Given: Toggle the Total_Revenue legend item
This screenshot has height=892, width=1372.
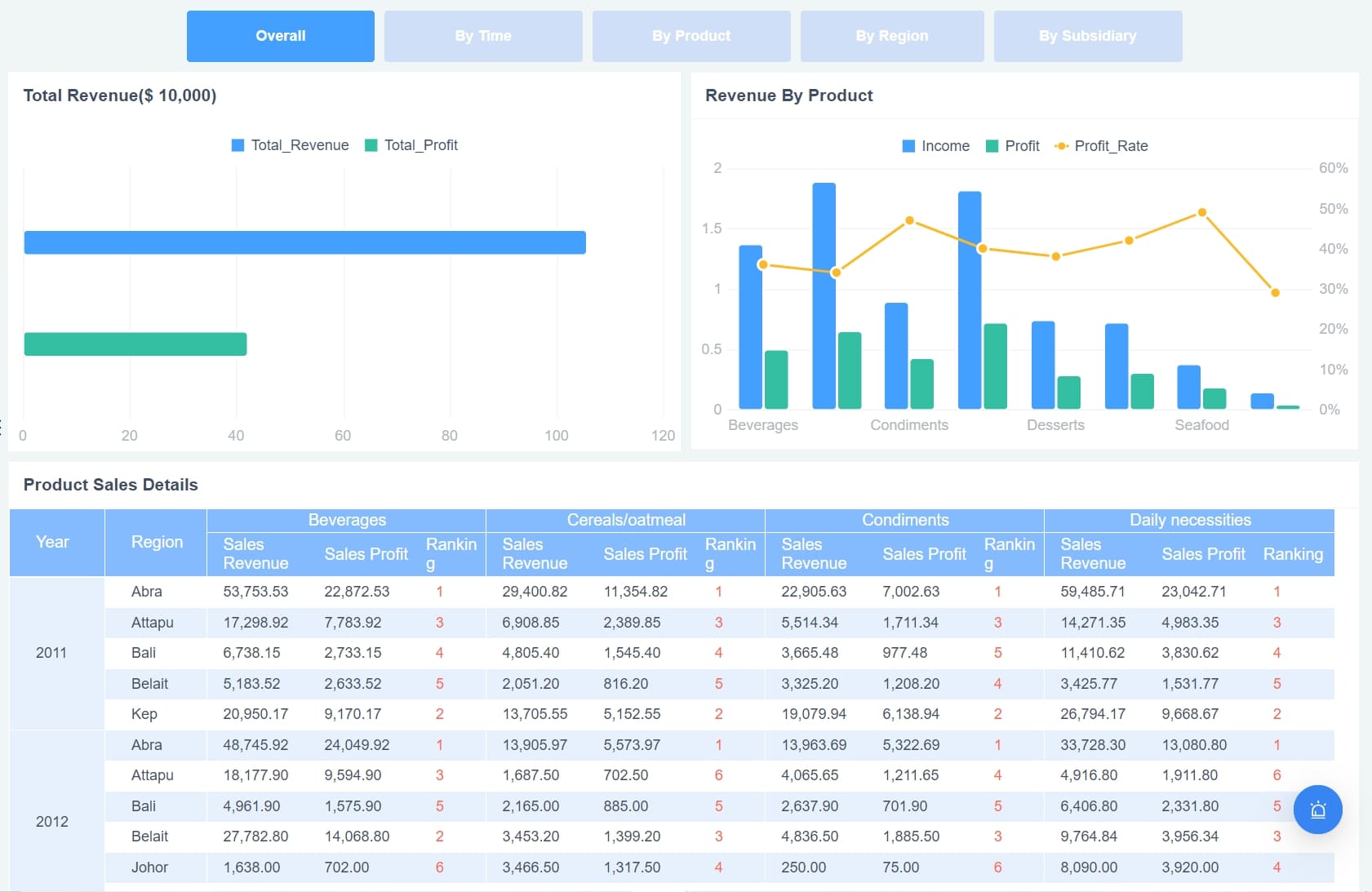Looking at the screenshot, I should (x=290, y=144).
